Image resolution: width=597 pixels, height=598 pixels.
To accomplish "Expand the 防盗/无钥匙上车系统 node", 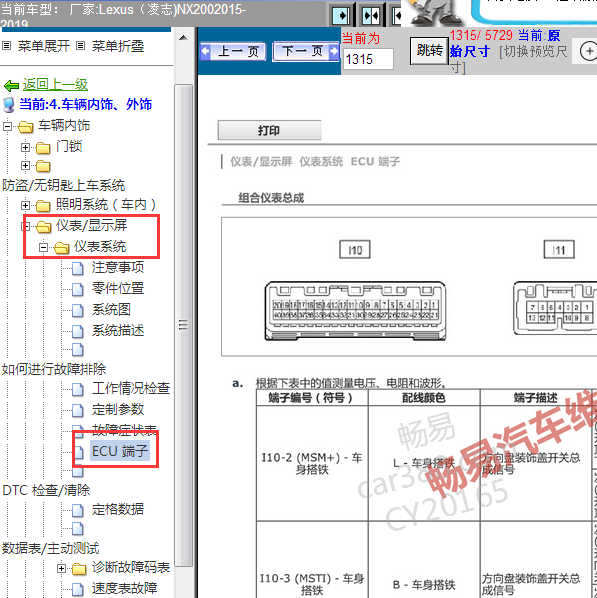I will pos(25,166).
